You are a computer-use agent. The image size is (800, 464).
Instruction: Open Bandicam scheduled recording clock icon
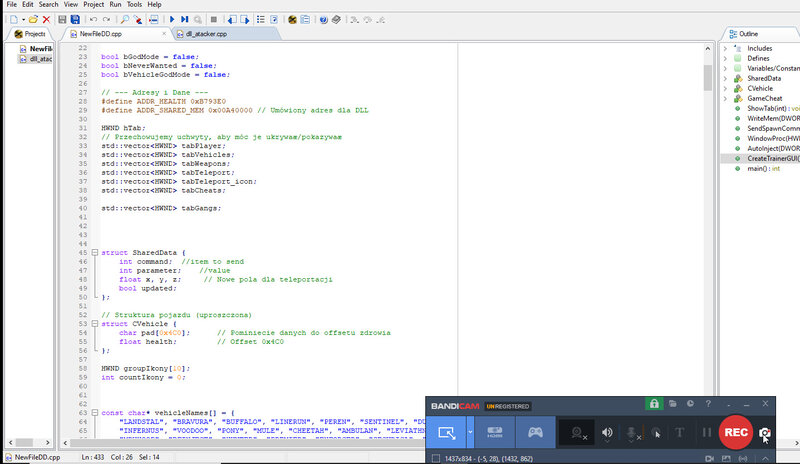[690, 404]
